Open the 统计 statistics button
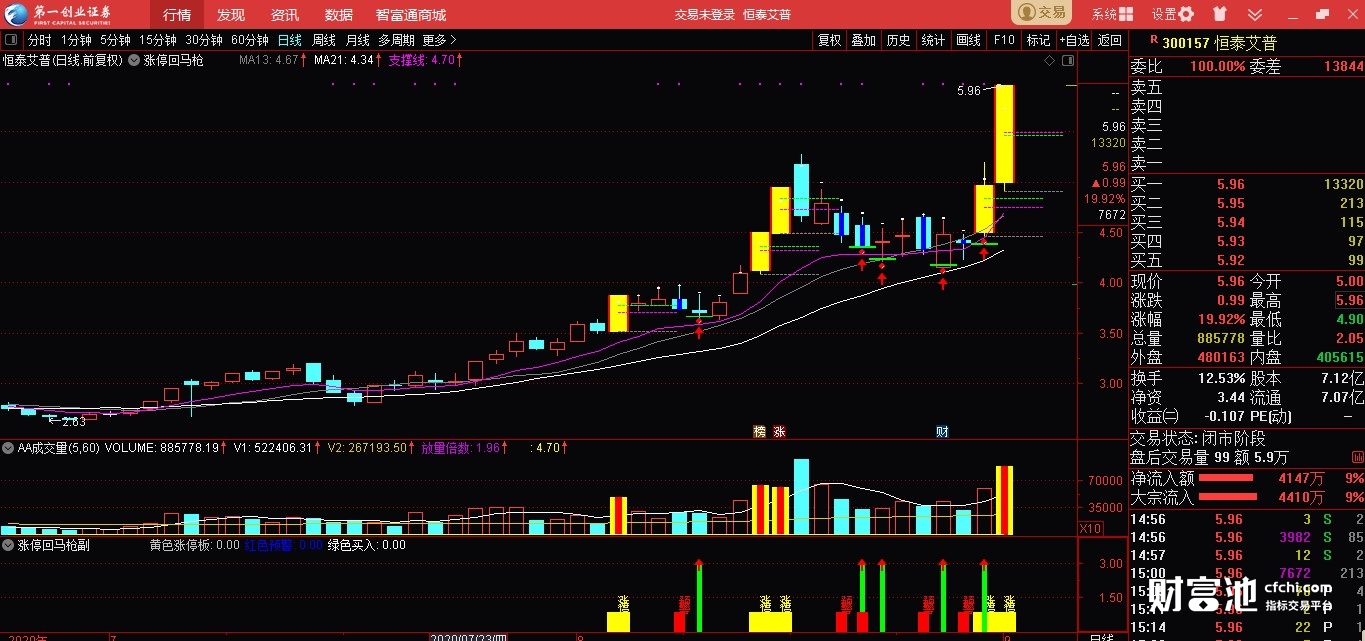Image resolution: width=1365 pixels, height=641 pixels. (x=933, y=40)
